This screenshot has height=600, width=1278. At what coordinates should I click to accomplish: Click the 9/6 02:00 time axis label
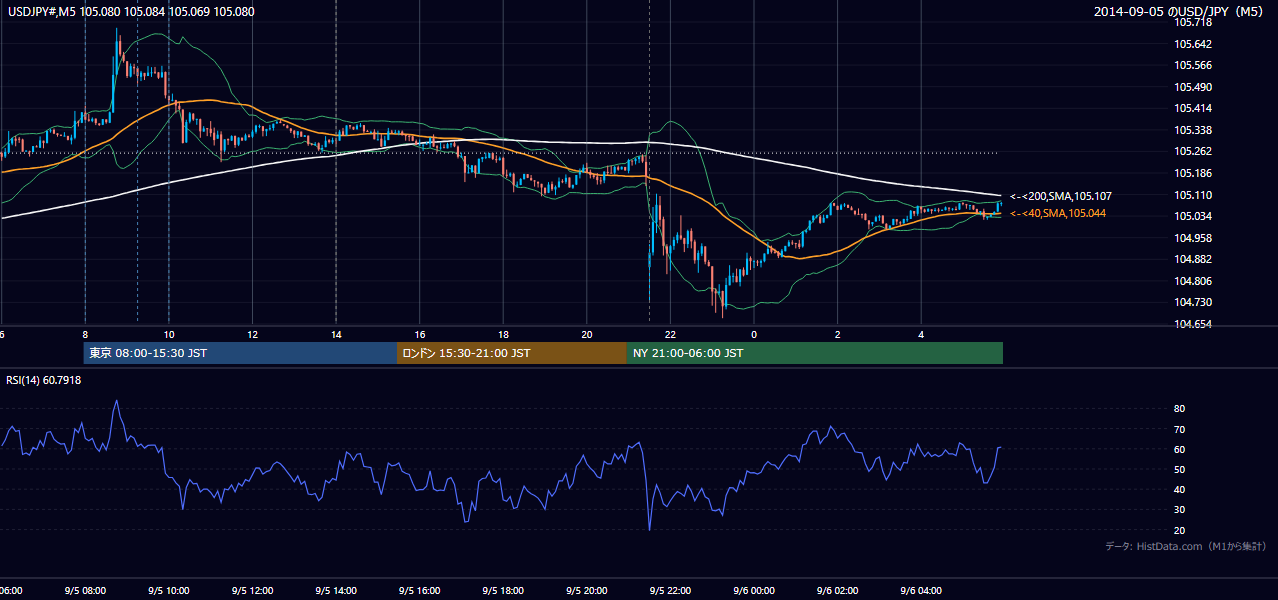coord(838,591)
